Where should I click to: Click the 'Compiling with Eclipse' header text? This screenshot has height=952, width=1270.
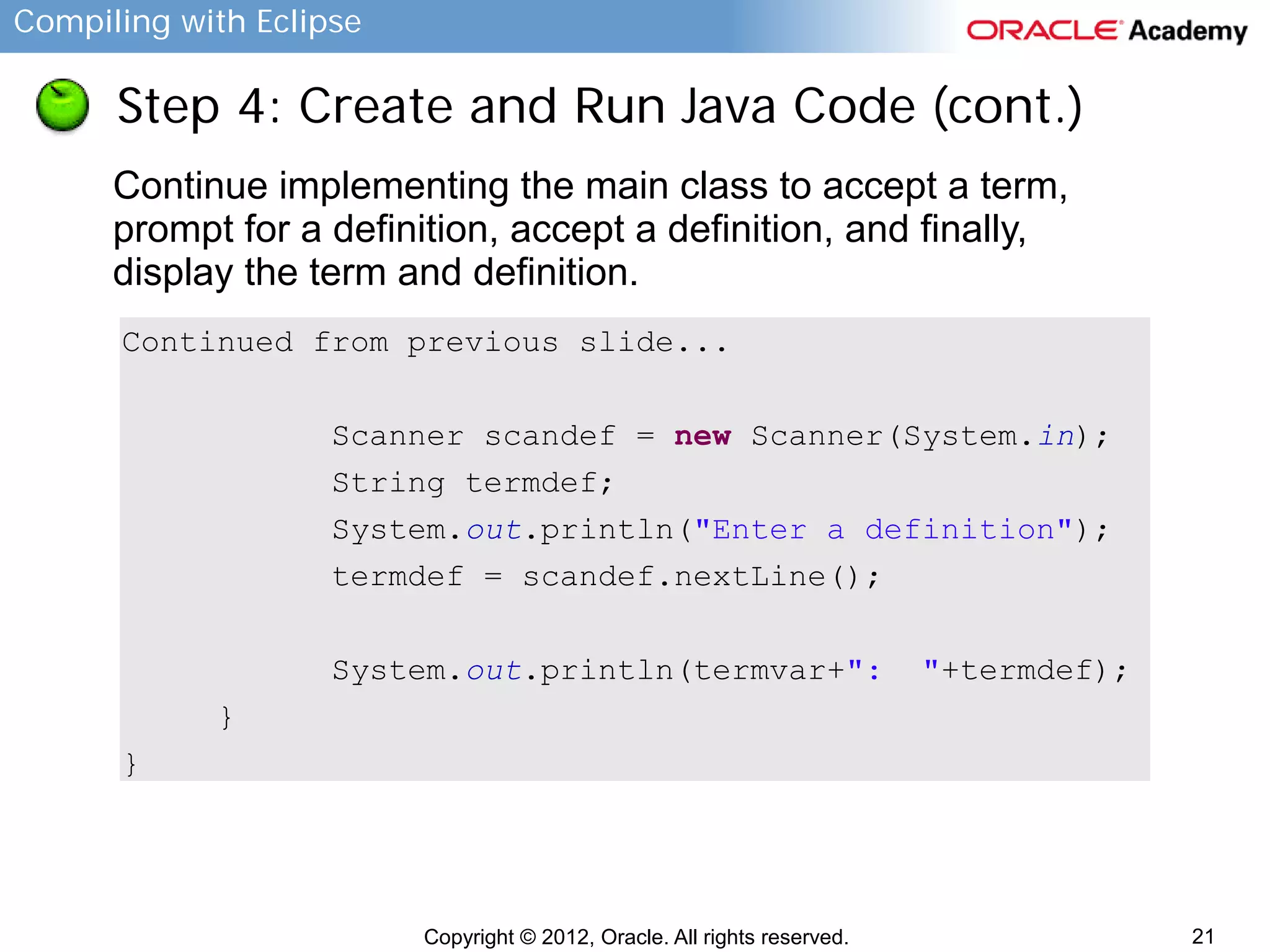pyautogui.click(x=187, y=22)
